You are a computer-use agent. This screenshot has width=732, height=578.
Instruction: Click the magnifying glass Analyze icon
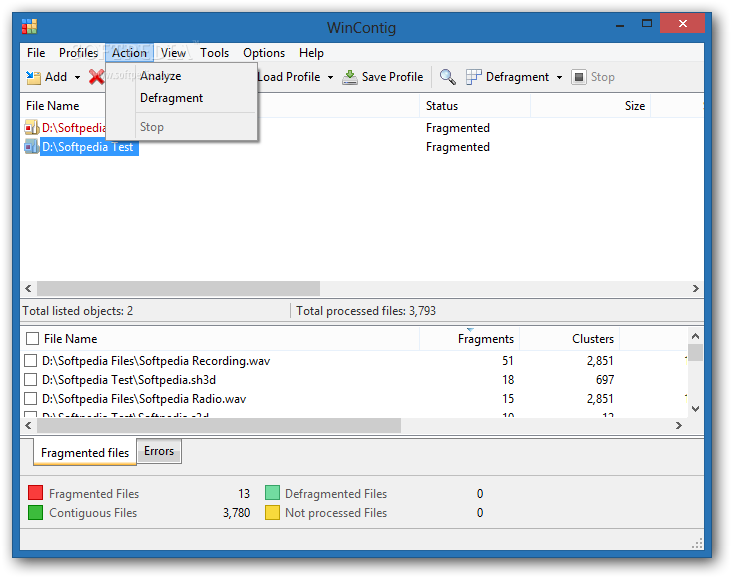tap(448, 77)
